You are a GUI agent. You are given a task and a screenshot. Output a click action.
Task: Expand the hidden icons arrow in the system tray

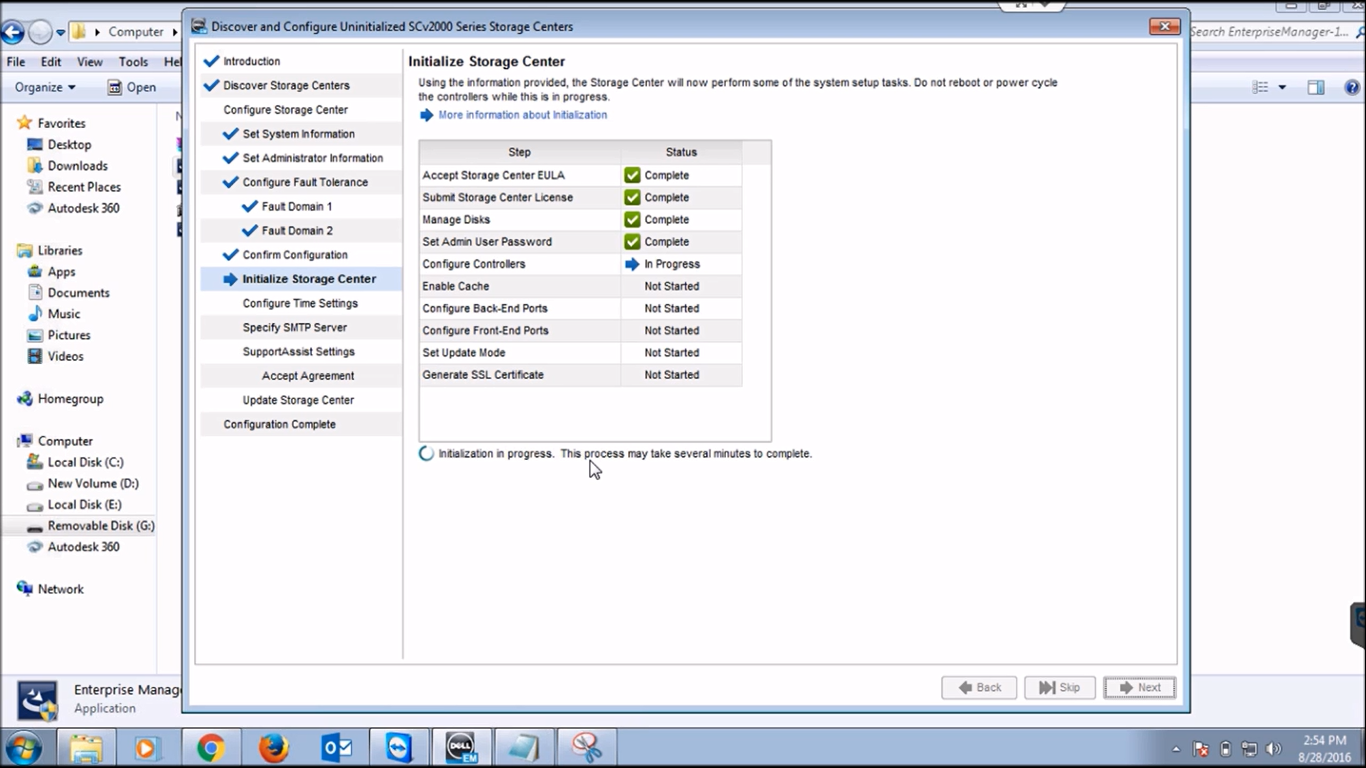pyautogui.click(x=1176, y=747)
